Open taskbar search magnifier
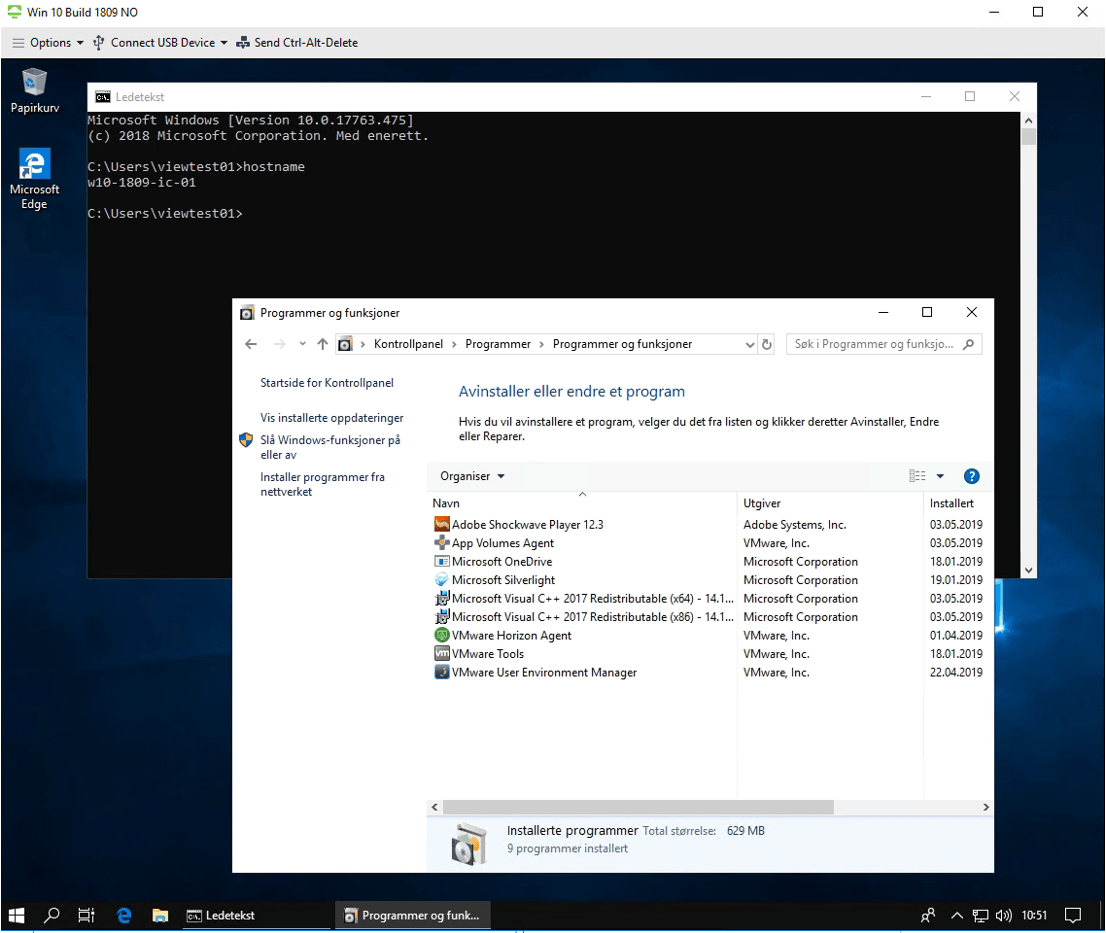Screen dimensions: 1106x933 tap(51, 915)
